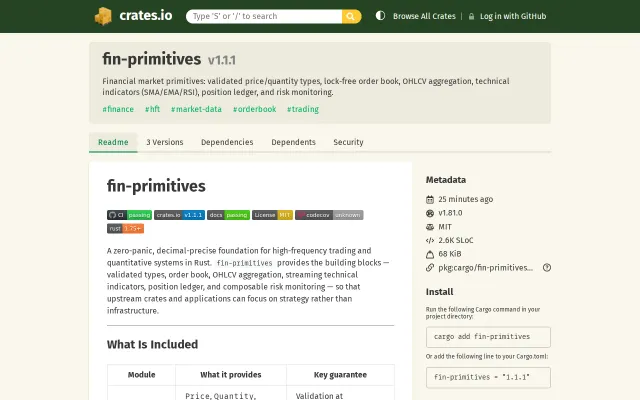Select the Readme tab
640x400 pixels.
(x=113, y=142)
